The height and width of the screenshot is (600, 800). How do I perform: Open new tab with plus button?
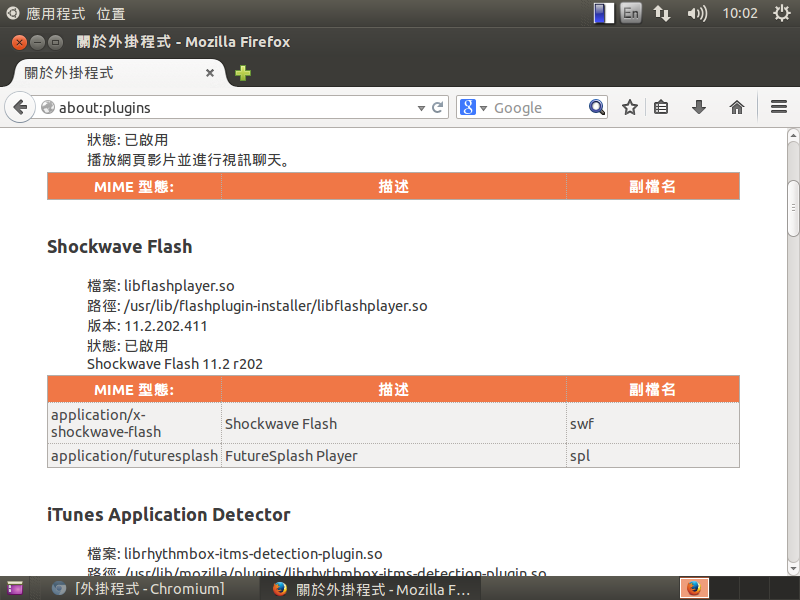point(243,73)
